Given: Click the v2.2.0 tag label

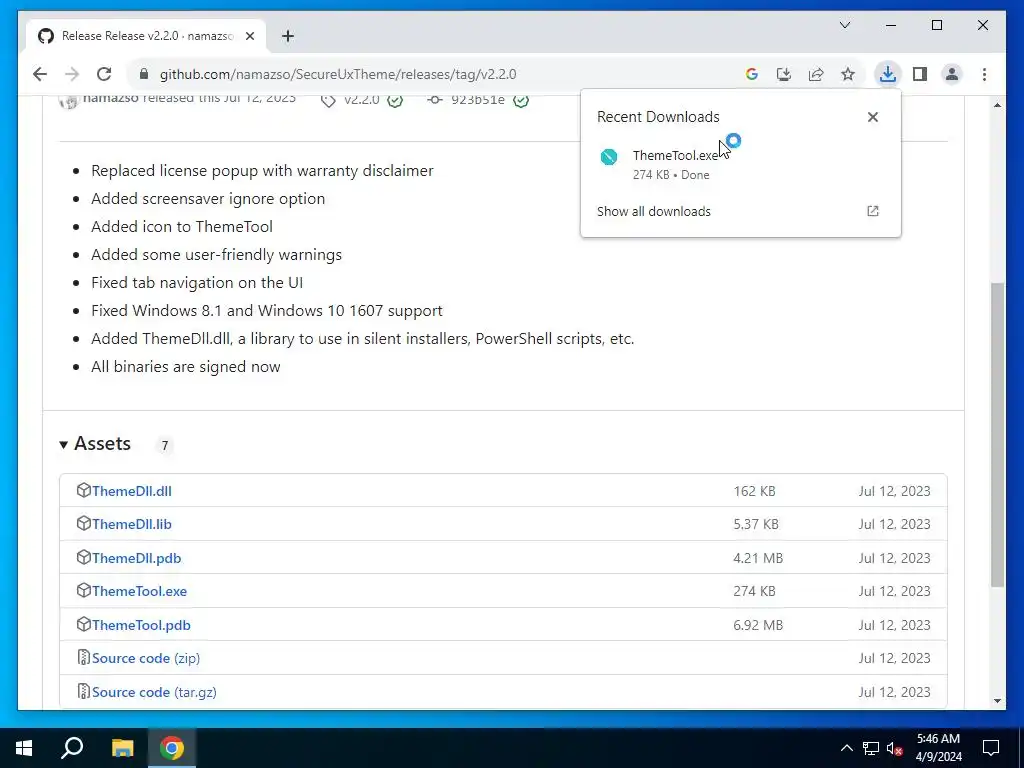Looking at the screenshot, I should click(x=361, y=100).
